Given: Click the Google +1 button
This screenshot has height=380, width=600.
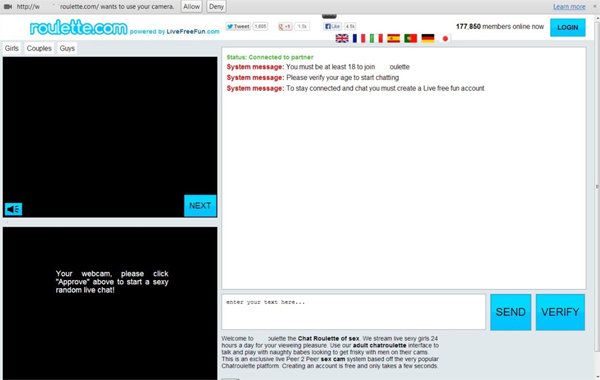Looking at the screenshot, I should [x=285, y=26].
